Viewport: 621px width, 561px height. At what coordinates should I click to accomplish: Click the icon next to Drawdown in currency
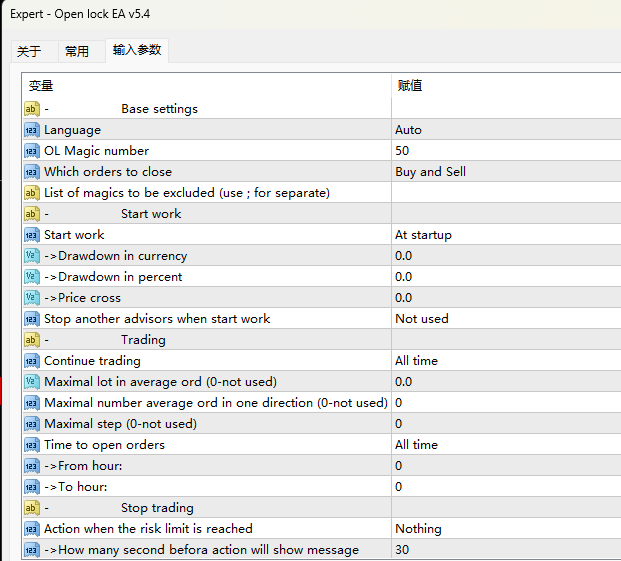pyautogui.click(x=31, y=256)
